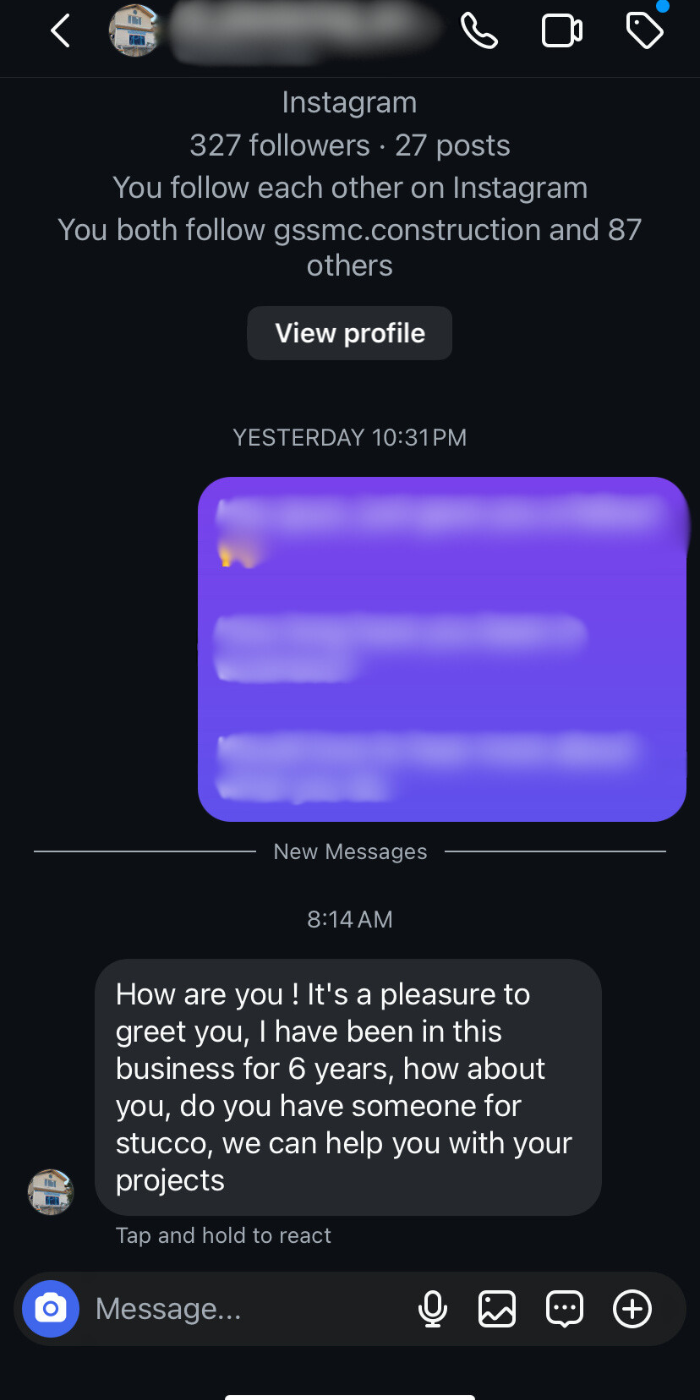Tap the home indicator bar at bottom
The width and height of the screenshot is (700, 1400).
350,1395
